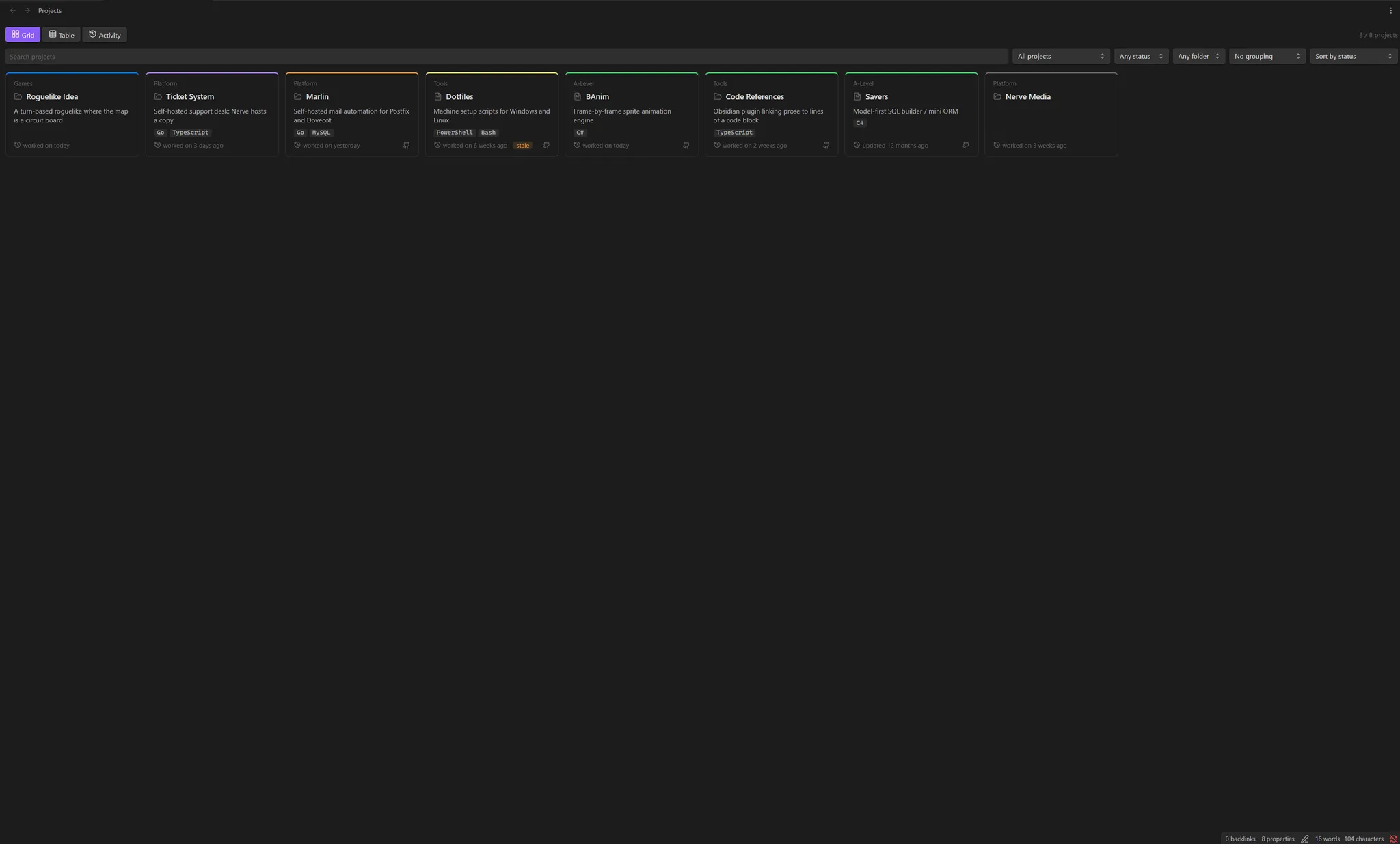Click the folder icon beside Roguelike Idea
This screenshot has width=1400, height=844.
click(18, 96)
